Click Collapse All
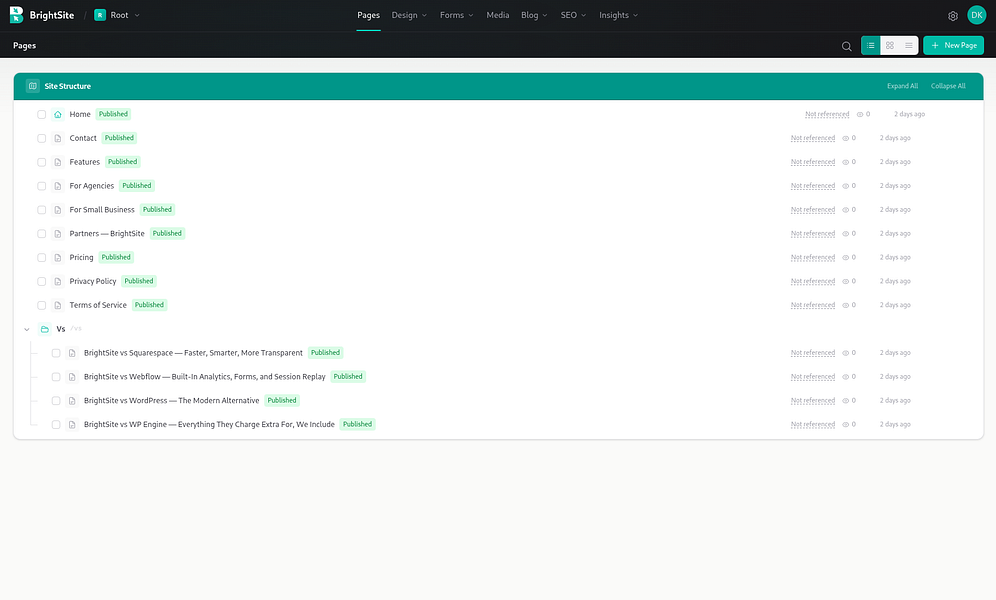The image size is (996, 600). click(948, 86)
